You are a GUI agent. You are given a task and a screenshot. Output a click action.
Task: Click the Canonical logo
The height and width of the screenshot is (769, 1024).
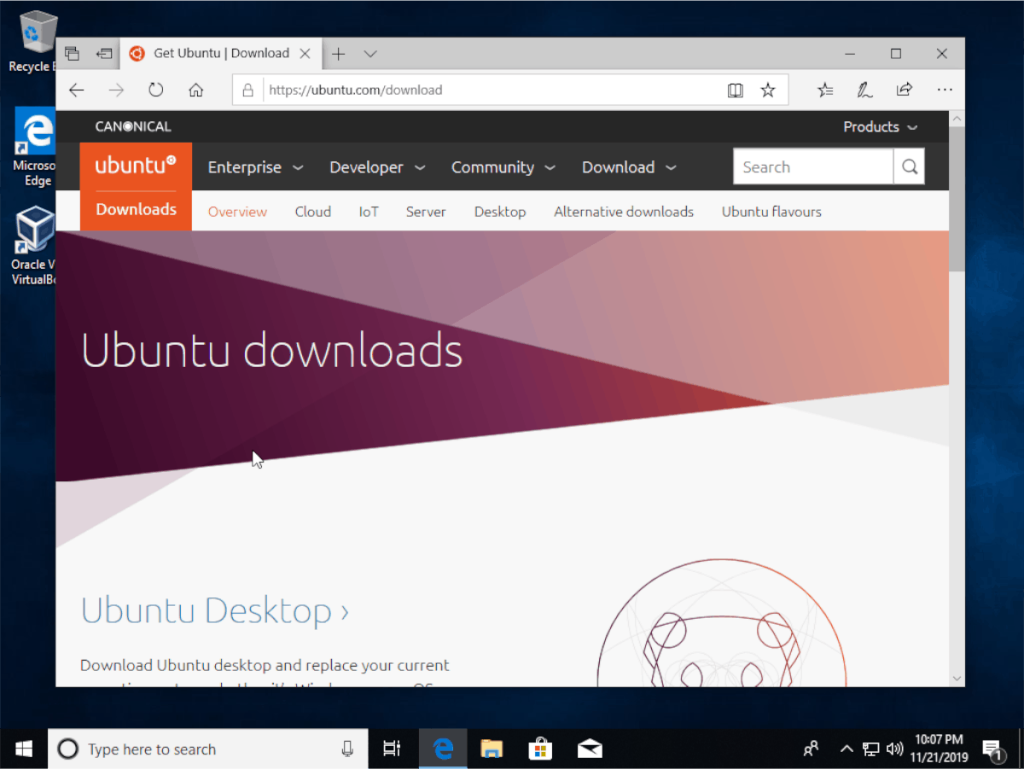tap(132, 126)
